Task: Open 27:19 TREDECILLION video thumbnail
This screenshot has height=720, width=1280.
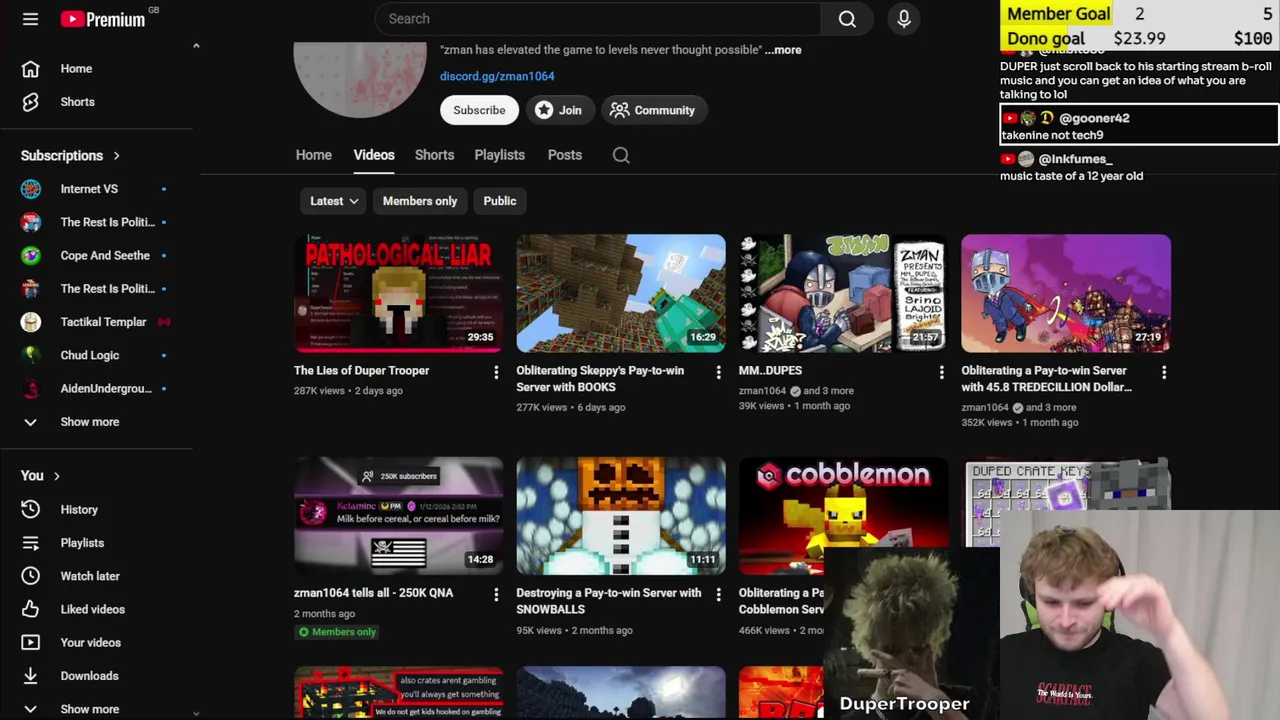Action: [x=1066, y=294]
